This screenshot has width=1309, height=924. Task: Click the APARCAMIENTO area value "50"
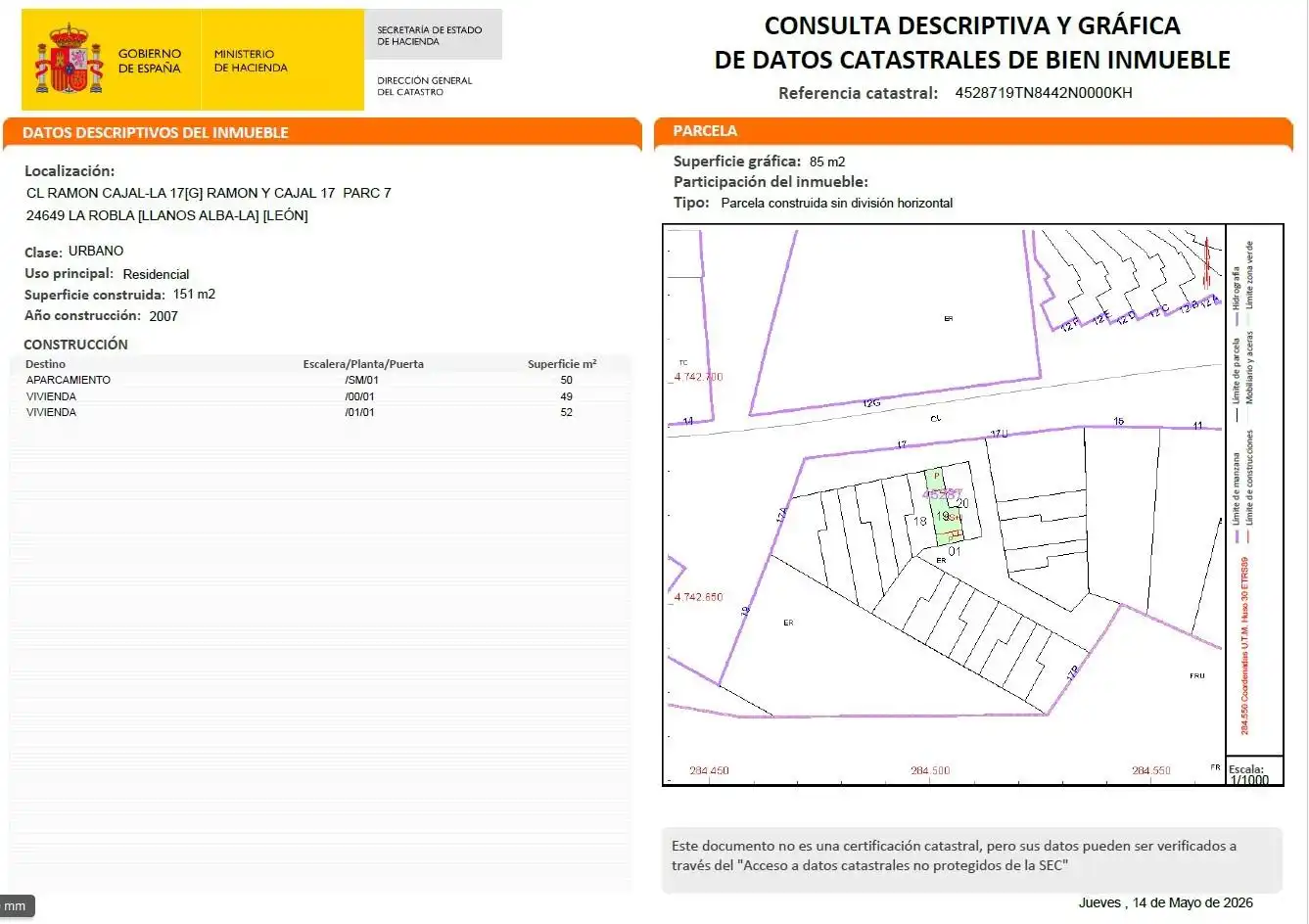(x=567, y=380)
